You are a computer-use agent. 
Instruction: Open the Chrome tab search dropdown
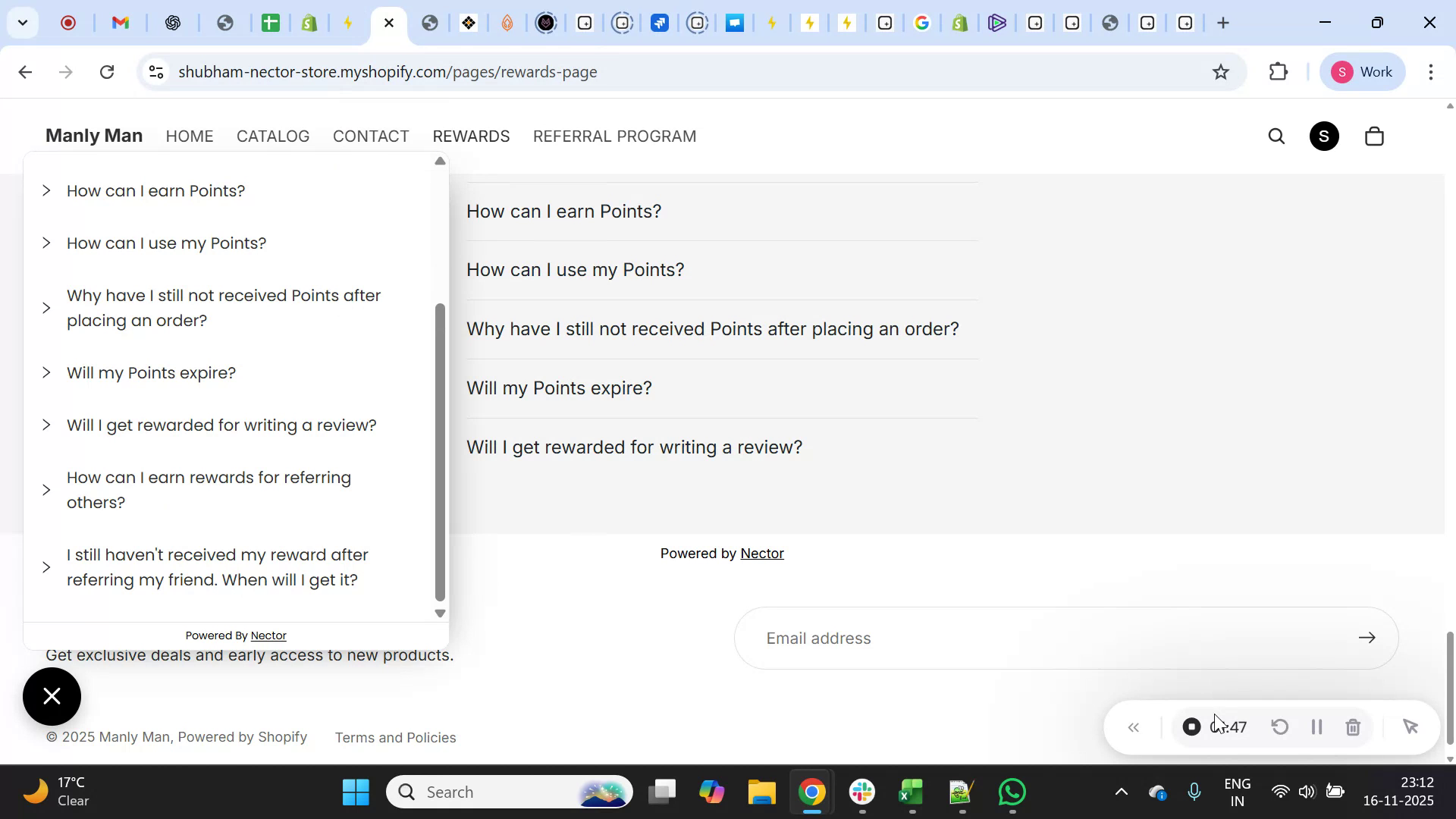tap(23, 23)
